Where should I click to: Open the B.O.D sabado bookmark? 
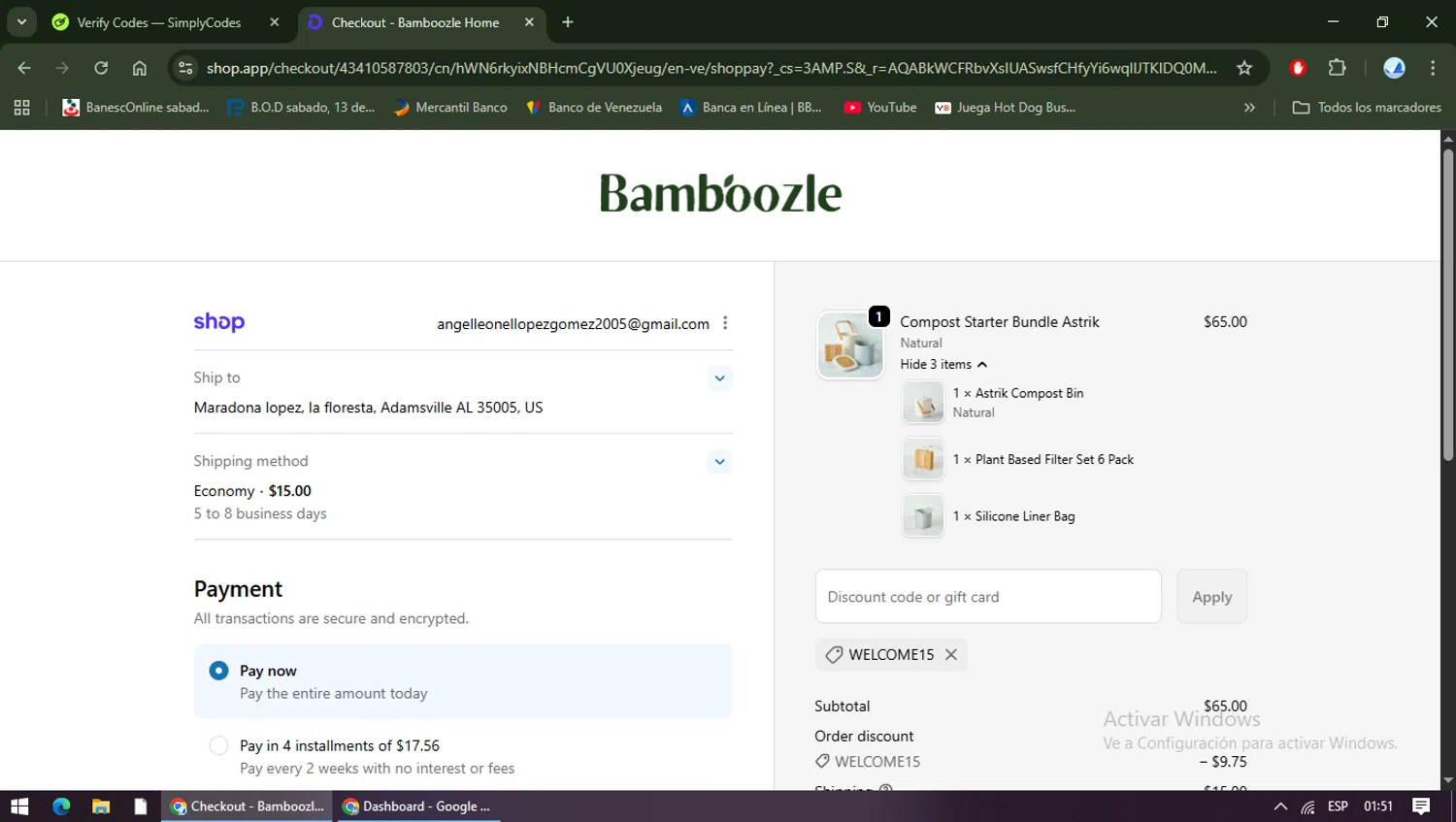click(301, 108)
